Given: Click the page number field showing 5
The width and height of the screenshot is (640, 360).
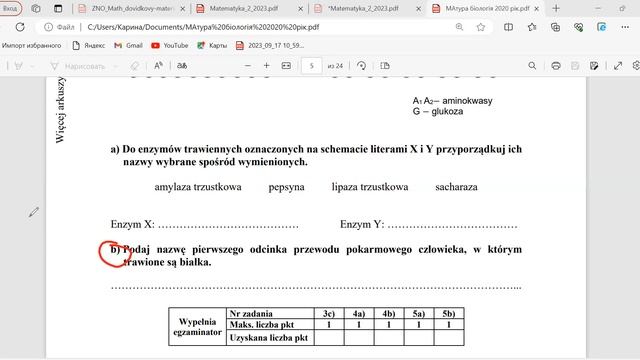Looking at the screenshot, I should pyautogui.click(x=311, y=66).
